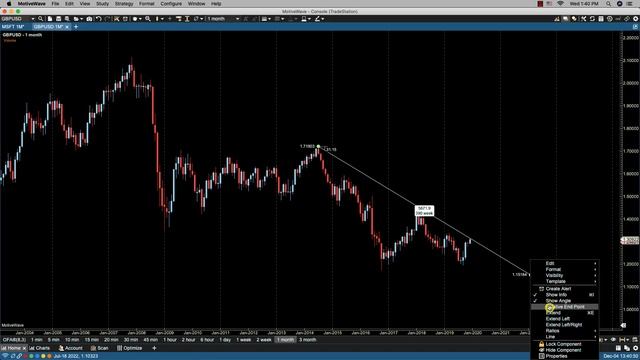Click the gear icon at top right toolbar
The image size is (640, 360).
coord(636,19)
